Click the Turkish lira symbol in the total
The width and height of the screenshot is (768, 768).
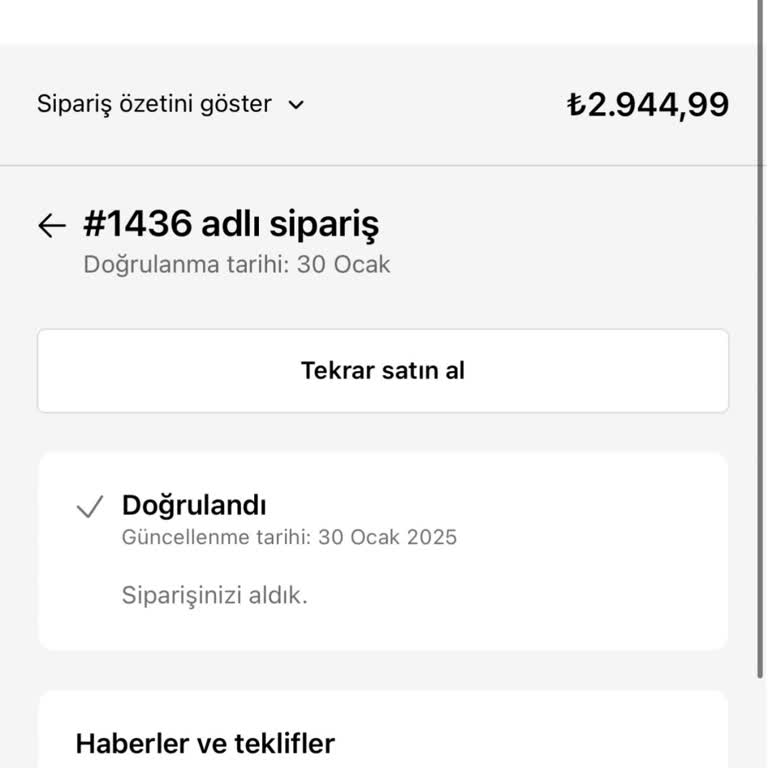pyautogui.click(x=576, y=105)
